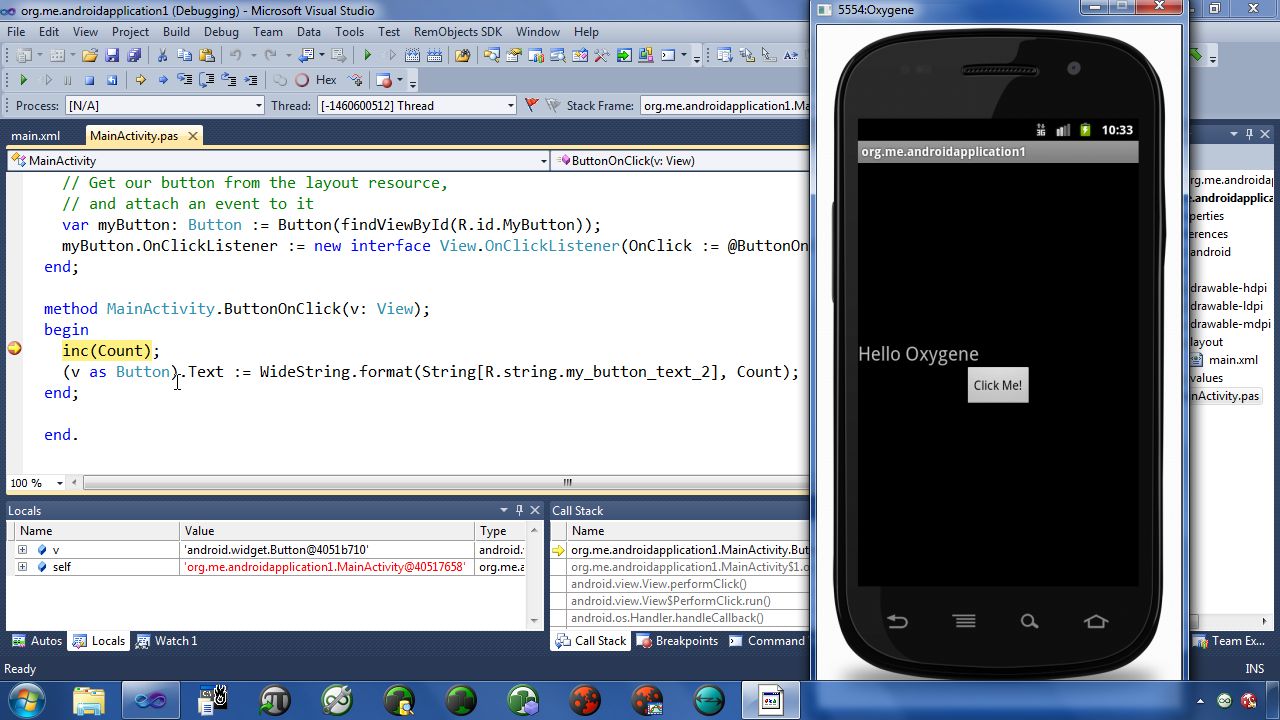Open the Debug menu

221,31
